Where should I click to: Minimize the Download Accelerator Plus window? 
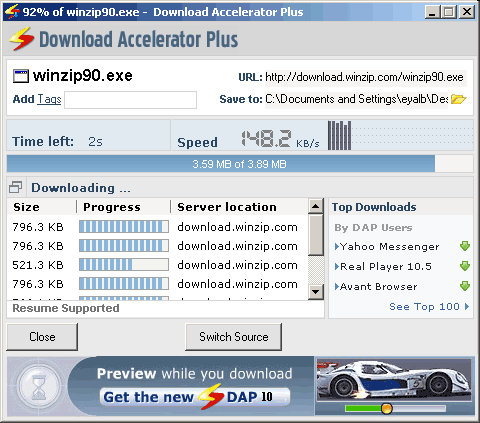click(x=432, y=12)
